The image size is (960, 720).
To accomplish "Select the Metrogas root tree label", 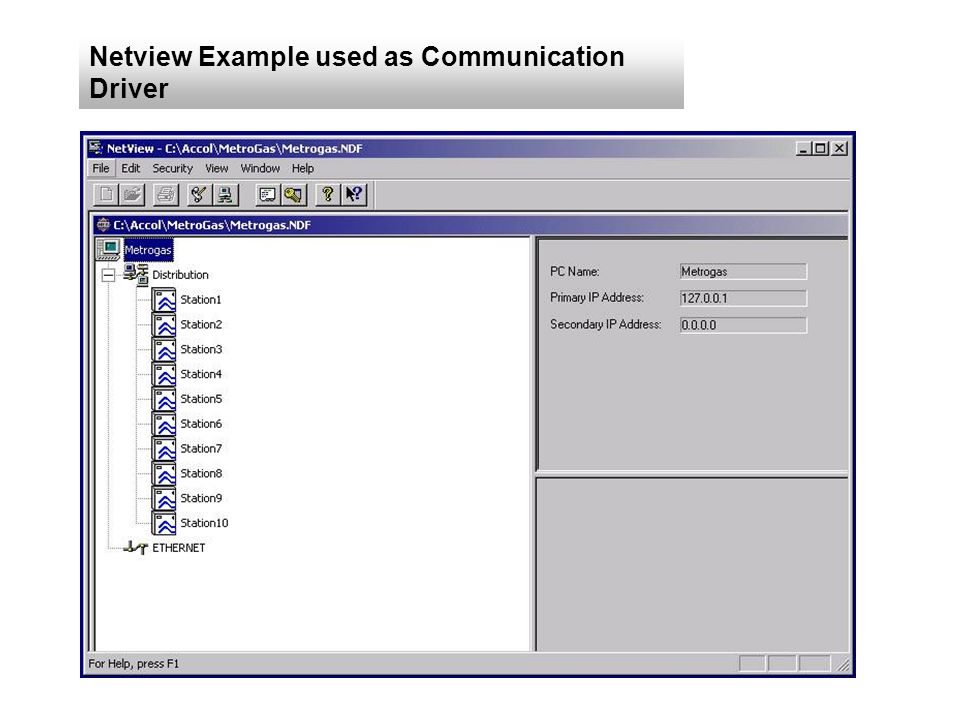I will pos(148,250).
